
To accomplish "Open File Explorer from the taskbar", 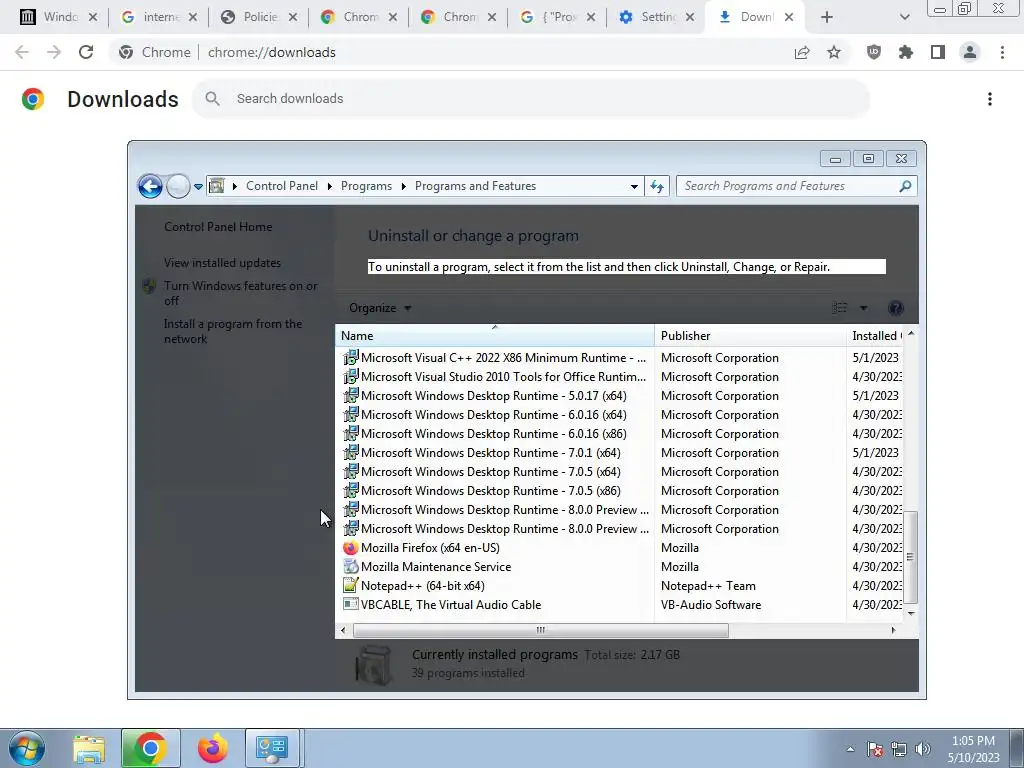I will tap(89, 748).
